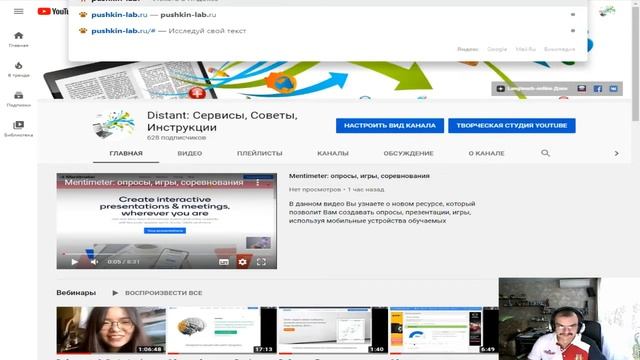Switch to the КАНАЛЫ tab
This screenshot has width=640, height=360.
333,153
